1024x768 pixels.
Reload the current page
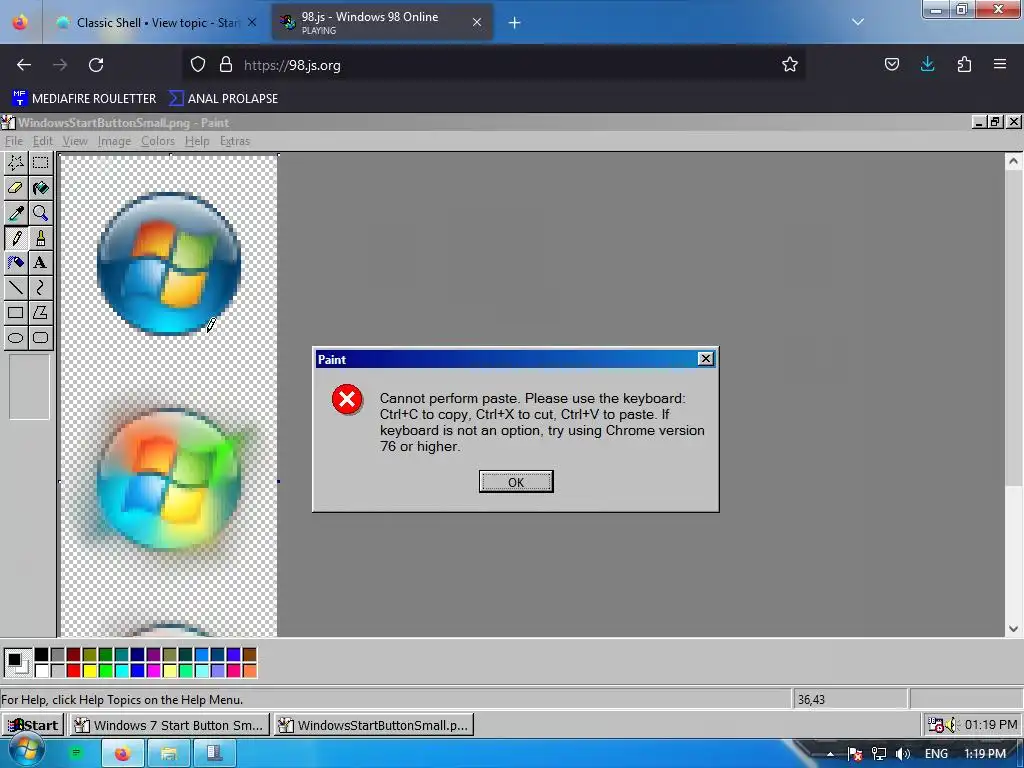[x=96, y=65]
